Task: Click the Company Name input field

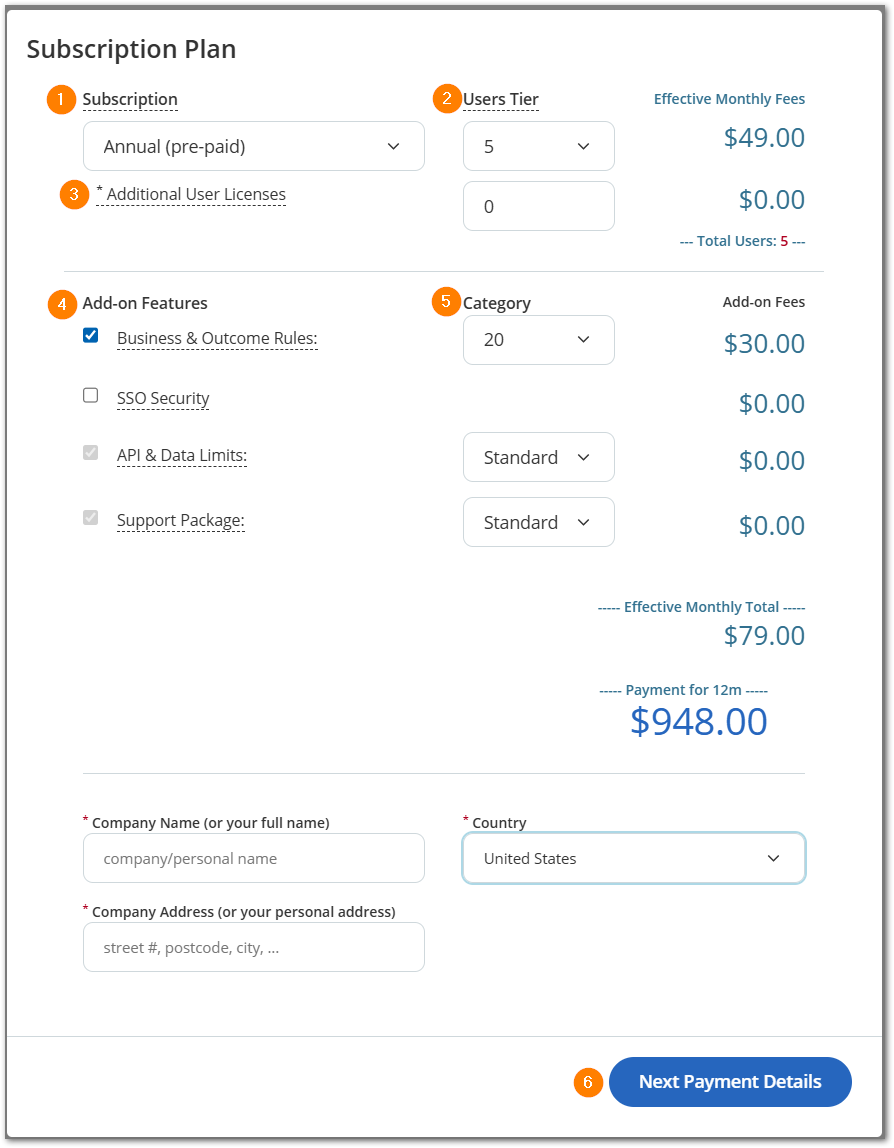Action: [253, 858]
